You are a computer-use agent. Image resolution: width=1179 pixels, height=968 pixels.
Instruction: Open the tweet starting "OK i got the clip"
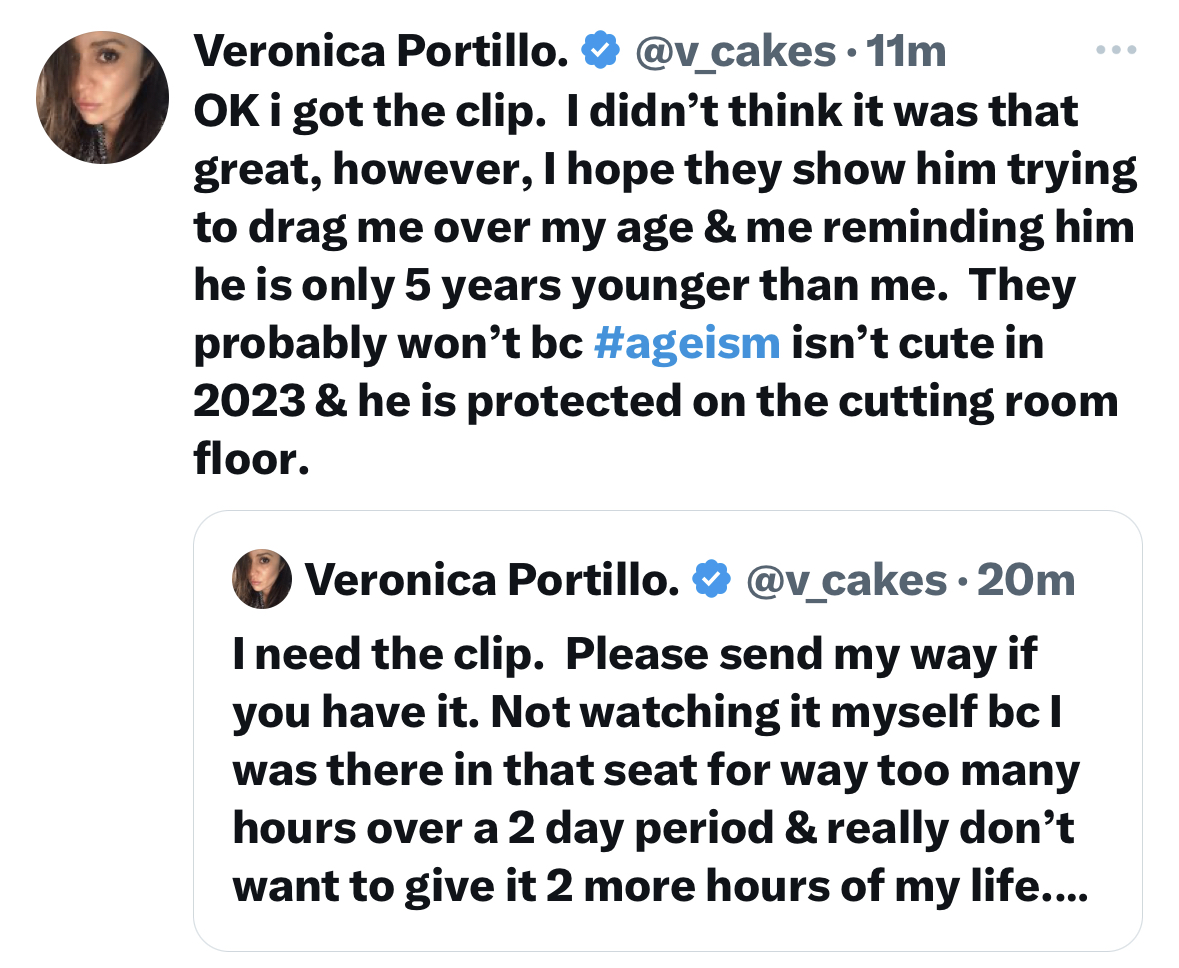point(665,285)
